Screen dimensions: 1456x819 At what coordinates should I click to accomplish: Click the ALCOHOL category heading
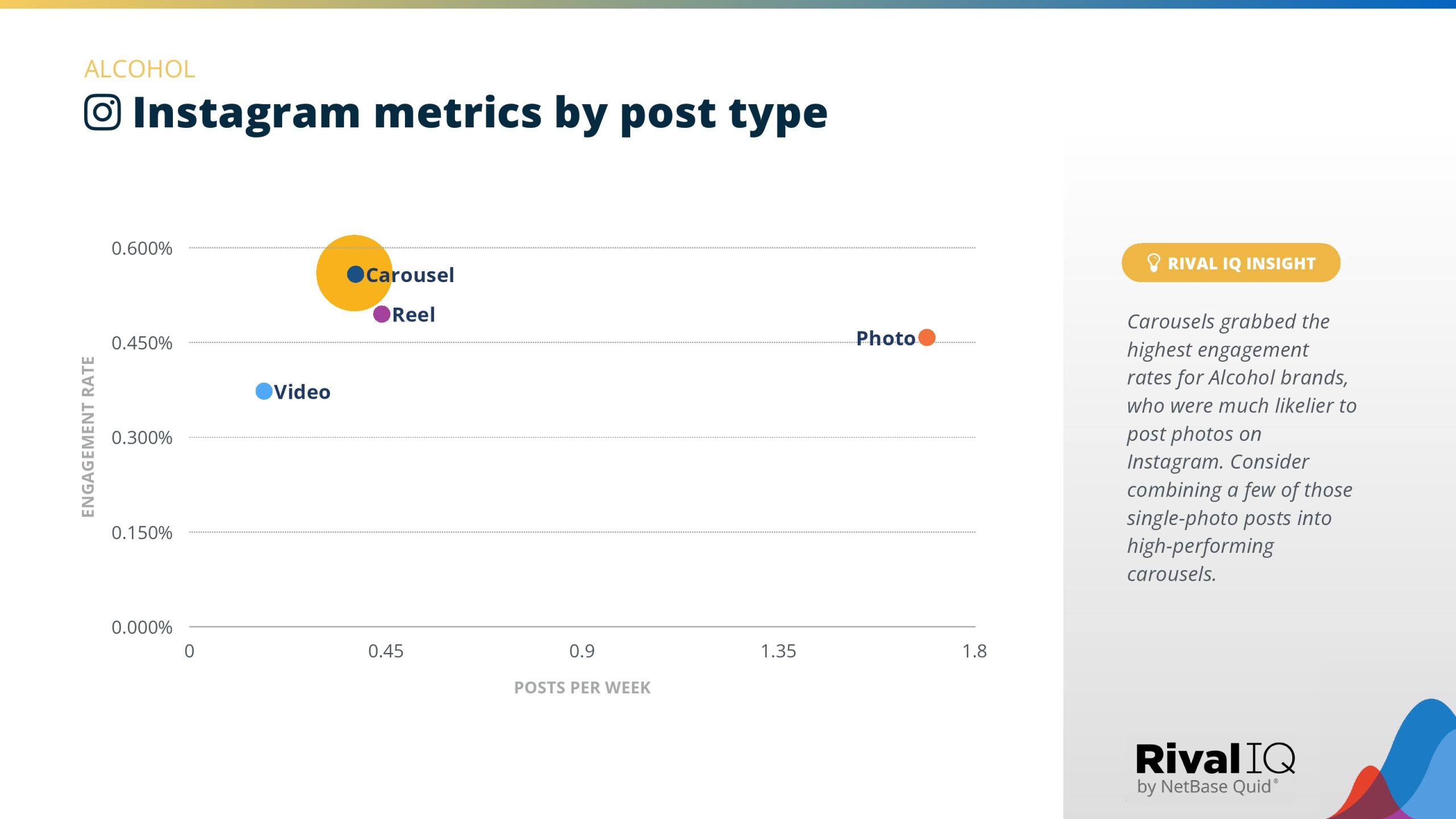pyautogui.click(x=139, y=69)
